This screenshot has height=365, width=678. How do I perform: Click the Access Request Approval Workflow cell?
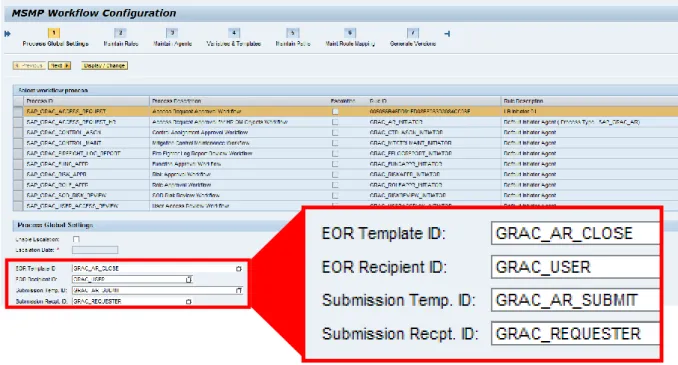pyautogui.click(x=239, y=112)
